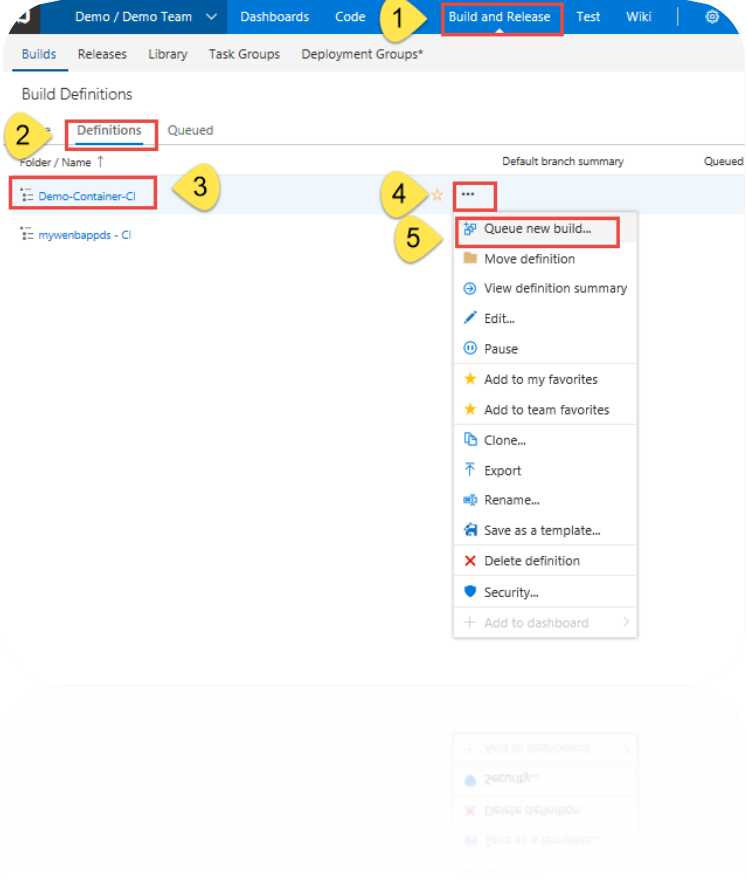The height and width of the screenshot is (884, 747).
Task: Choose Export from context menu
Action: pyautogui.click(x=545, y=470)
